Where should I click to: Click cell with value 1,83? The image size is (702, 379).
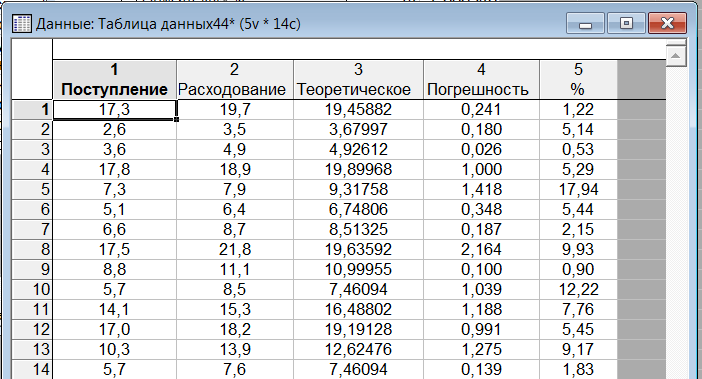click(578, 370)
